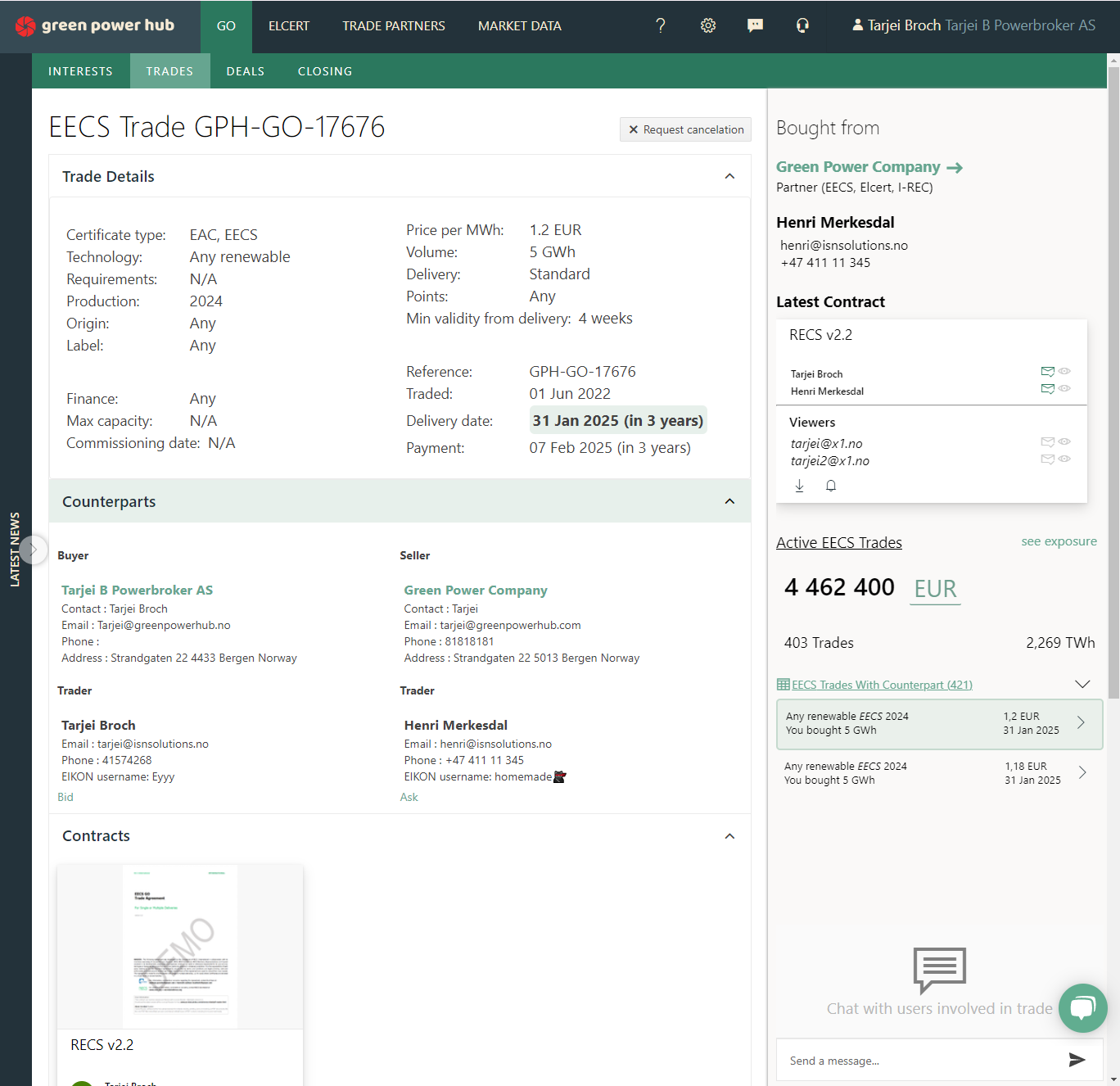Click the Request cancelation button
The width and height of the screenshot is (1120, 1086).
click(x=685, y=129)
